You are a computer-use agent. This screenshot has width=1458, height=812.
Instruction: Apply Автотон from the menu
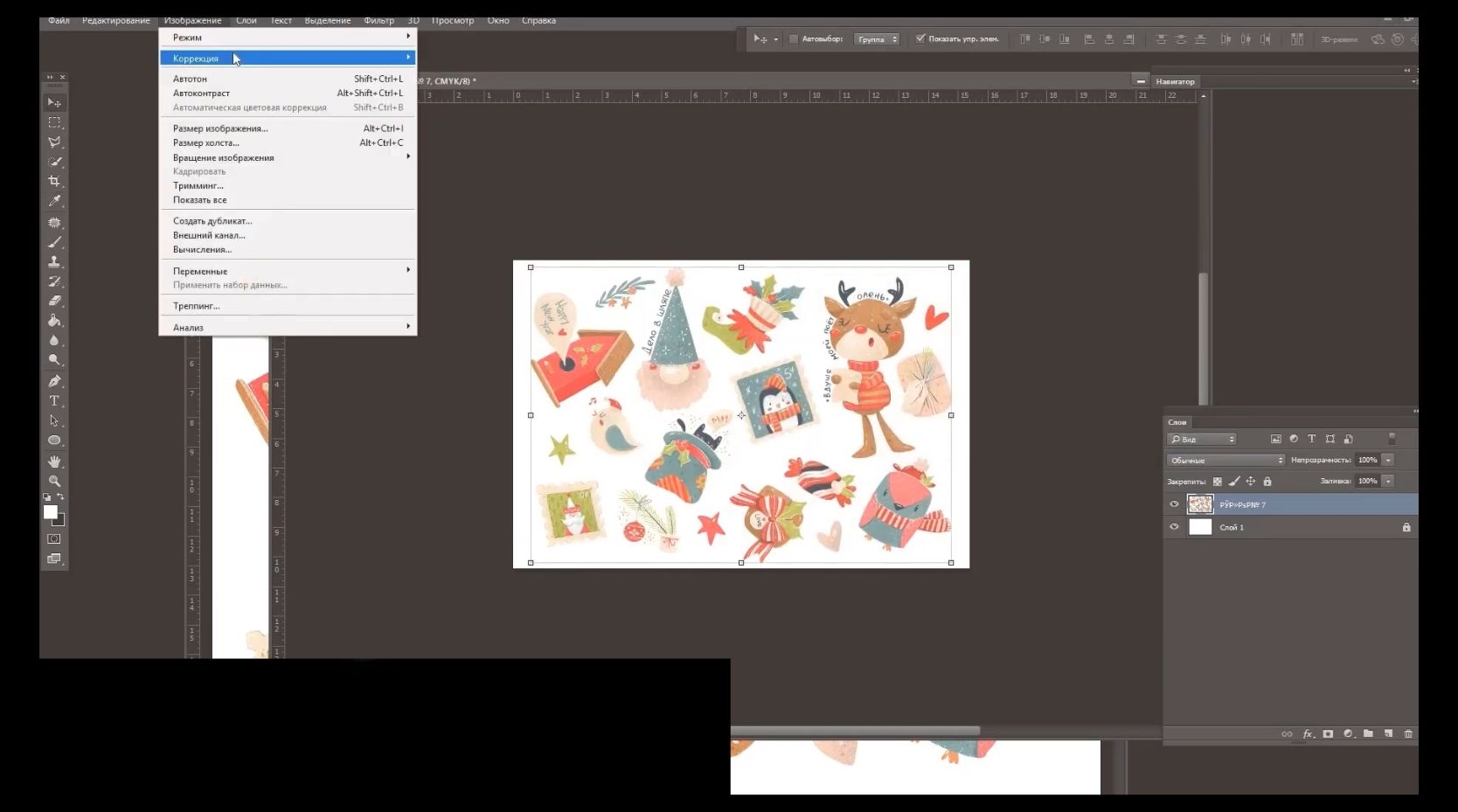point(288,79)
